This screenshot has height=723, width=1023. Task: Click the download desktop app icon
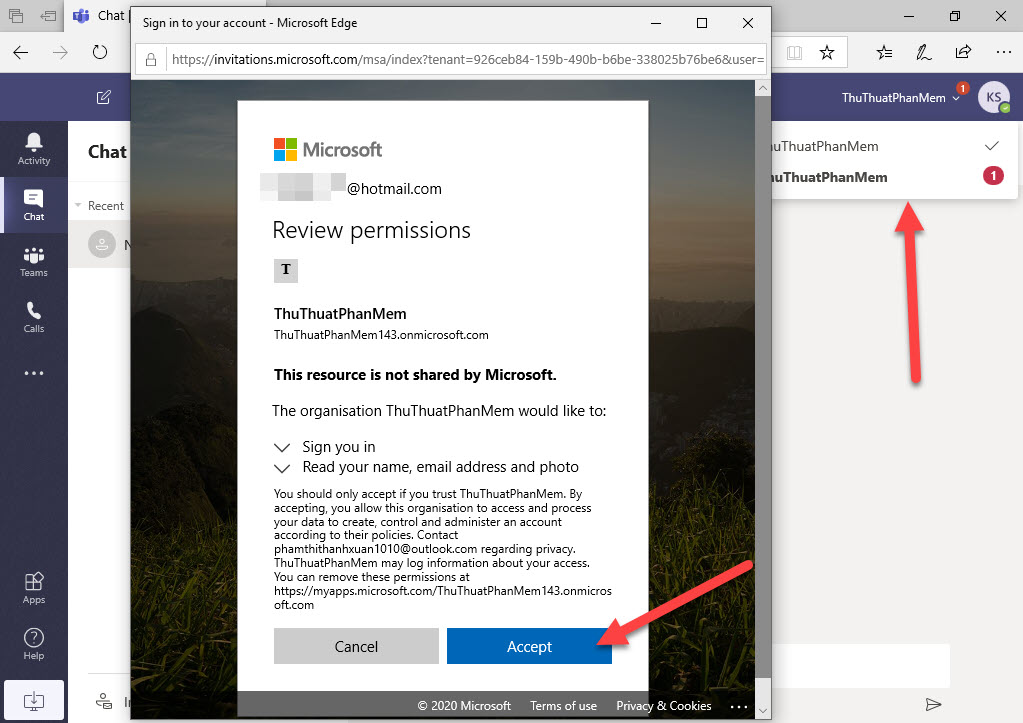[x=33, y=699]
